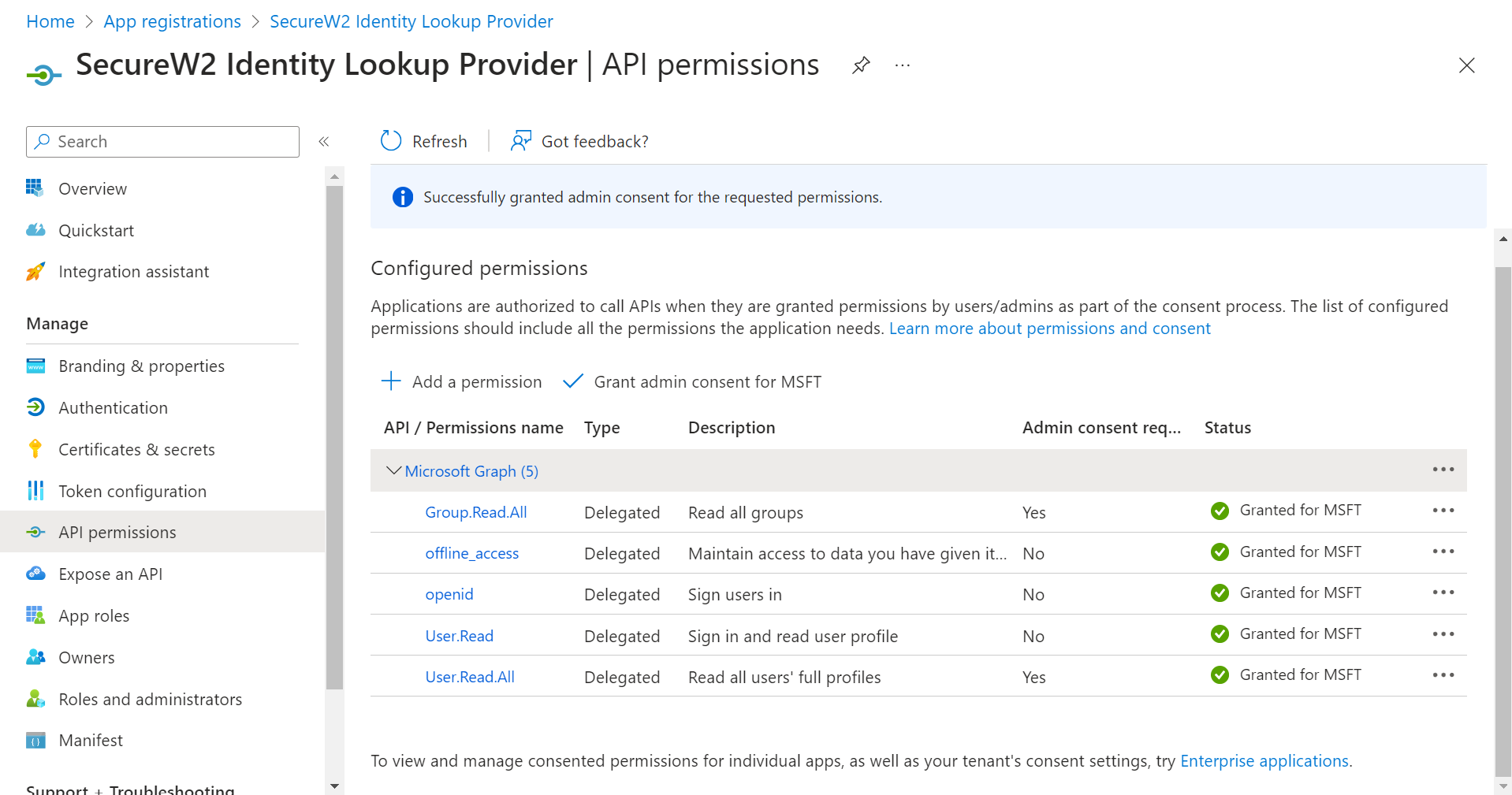
Task: Collapse the left sidebar with the double chevron
Action: [323, 142]
